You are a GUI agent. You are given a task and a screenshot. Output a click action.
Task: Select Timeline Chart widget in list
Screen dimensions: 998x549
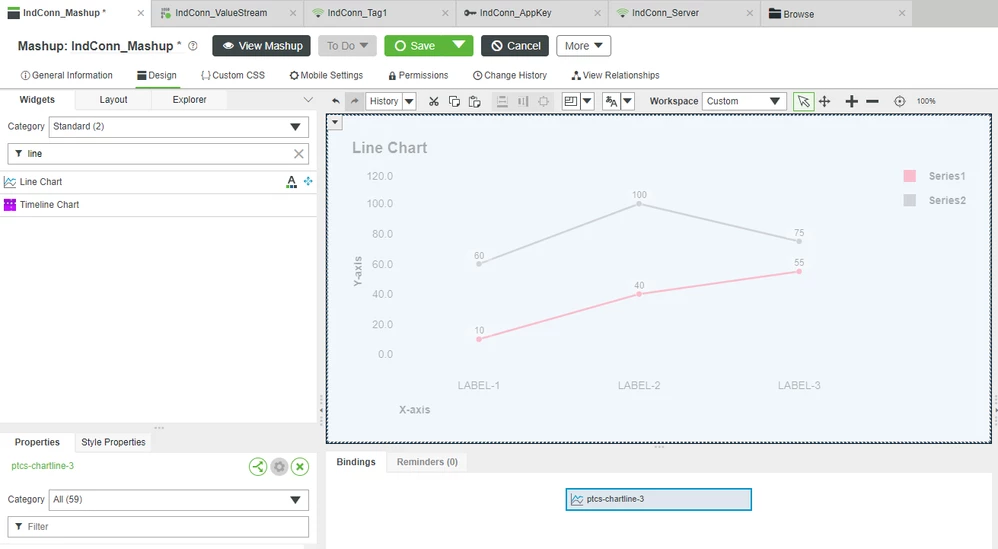coord(158,205)
